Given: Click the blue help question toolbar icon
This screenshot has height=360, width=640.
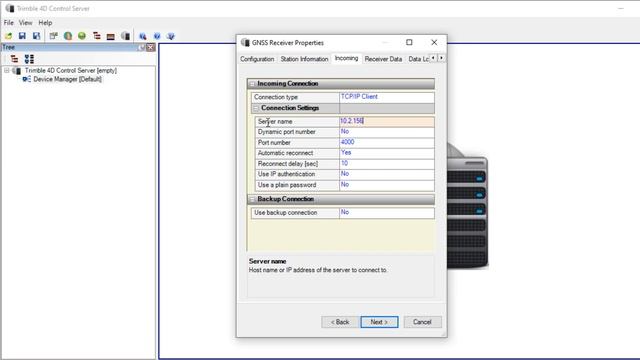Looking at the screenshot, I should [157, 36].
